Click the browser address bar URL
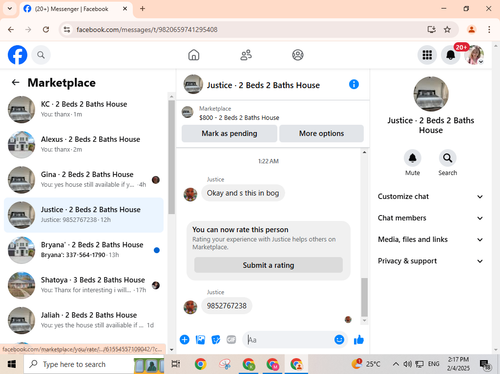This screenshot has width=500, height=374. pos(147,30)
